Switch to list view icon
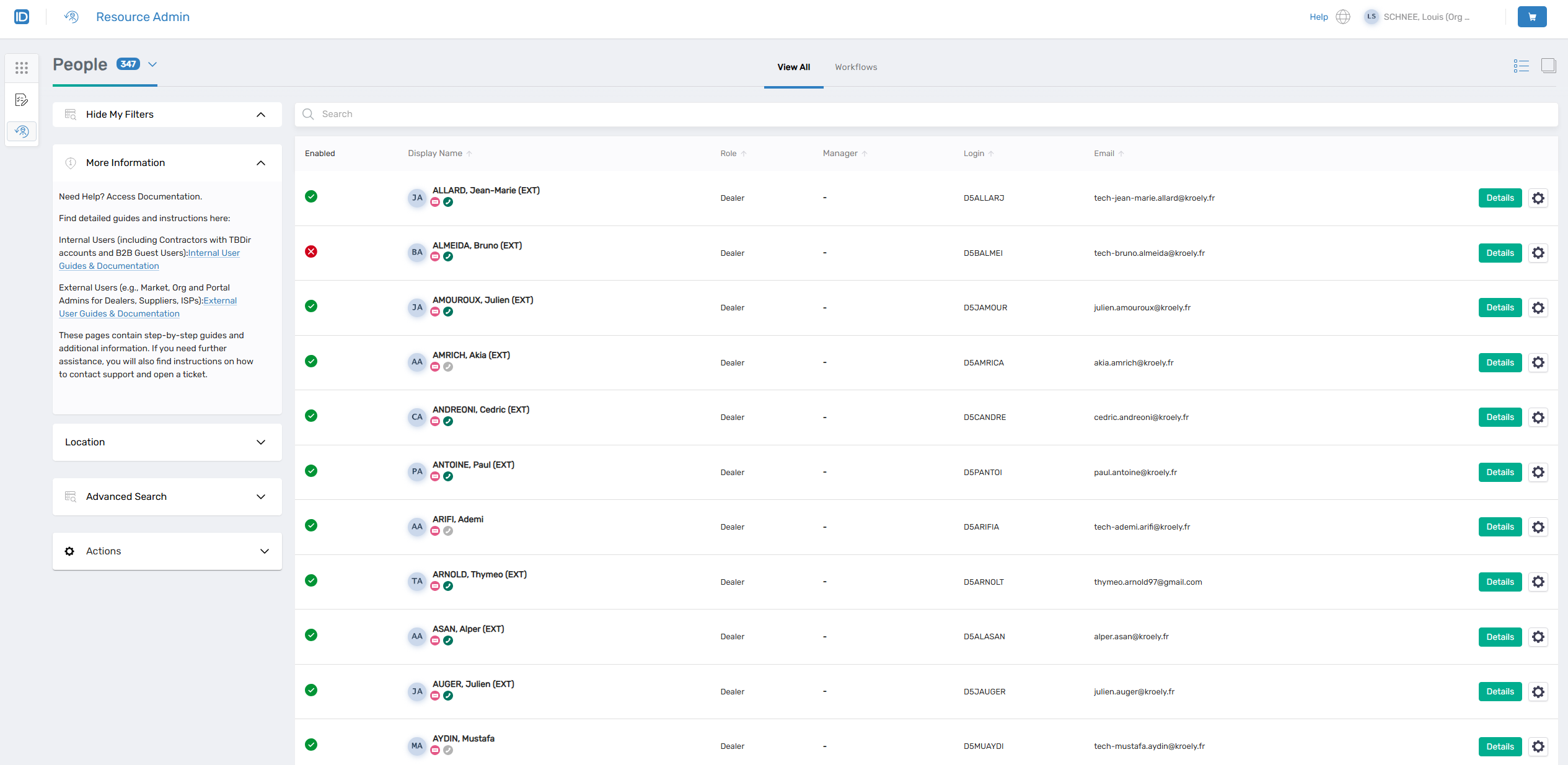 (x=1521, y=66)
